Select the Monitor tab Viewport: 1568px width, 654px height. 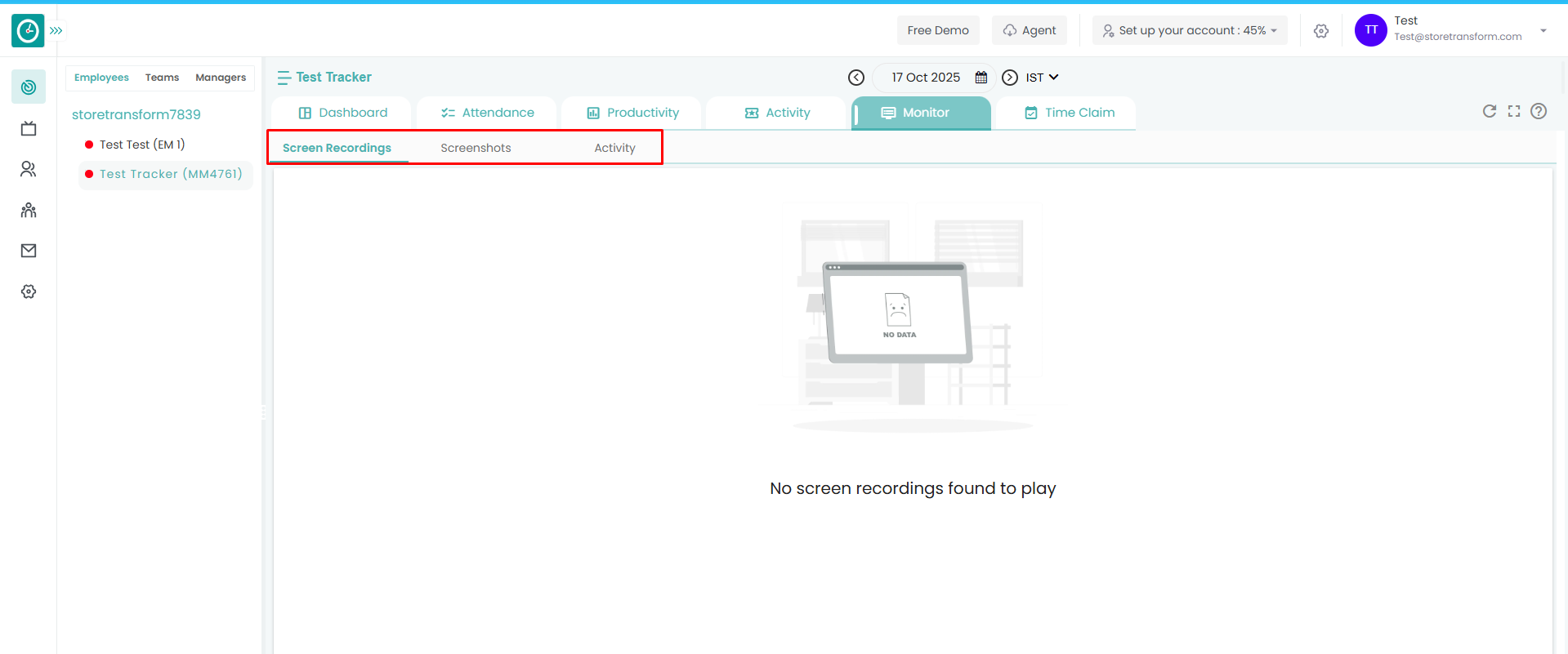922,113
